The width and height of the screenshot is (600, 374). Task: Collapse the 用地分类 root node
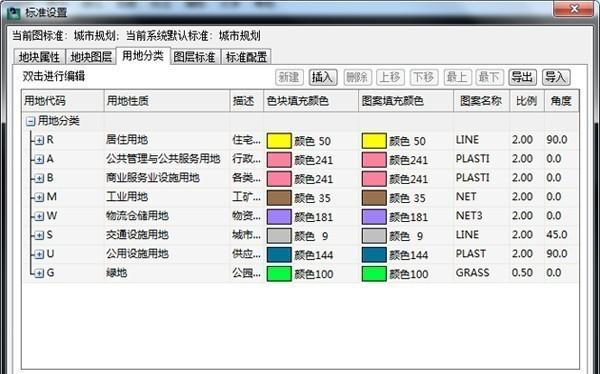tap(30, 122)
